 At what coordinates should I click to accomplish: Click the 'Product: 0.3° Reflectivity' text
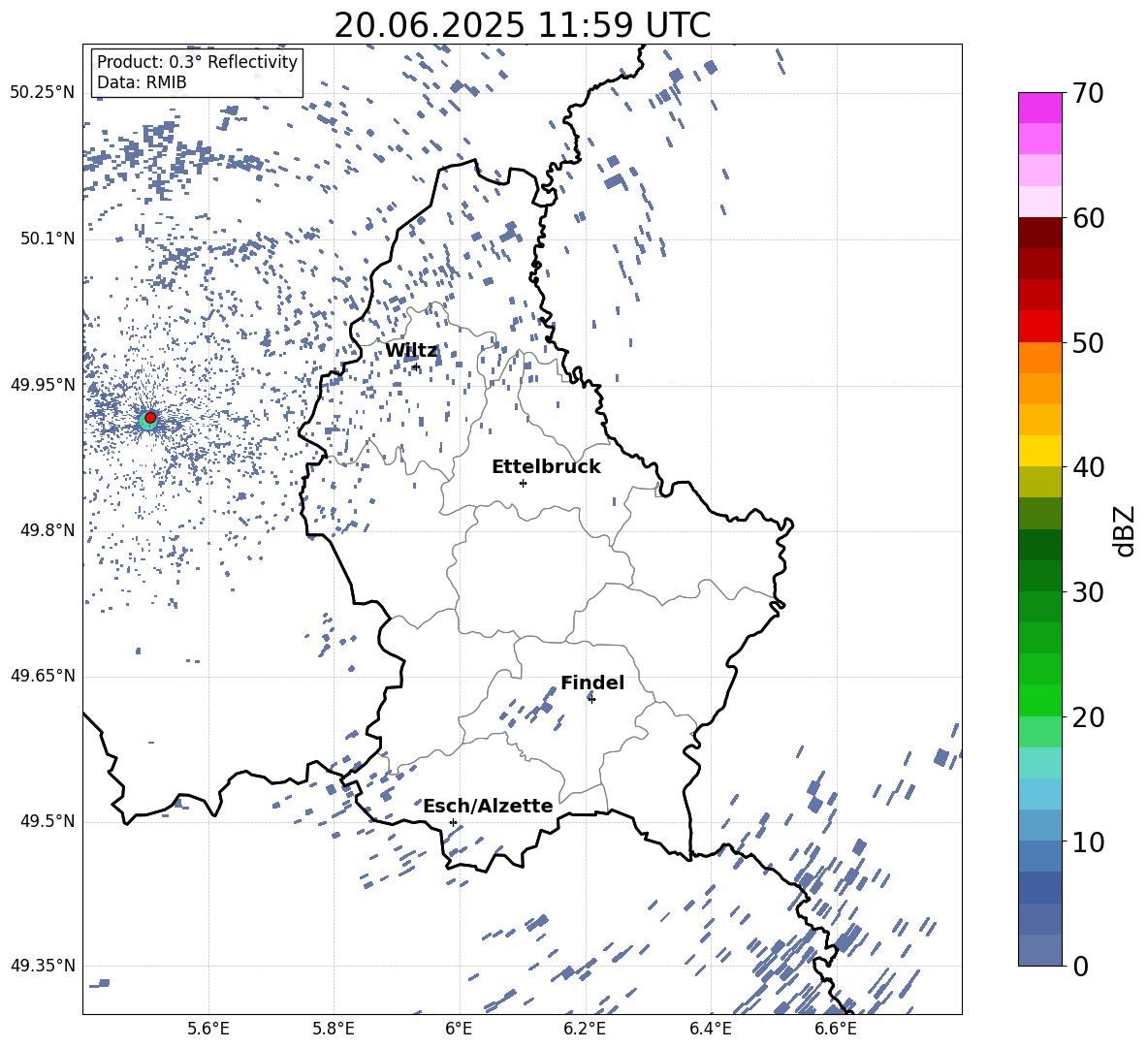pos(197,62)
